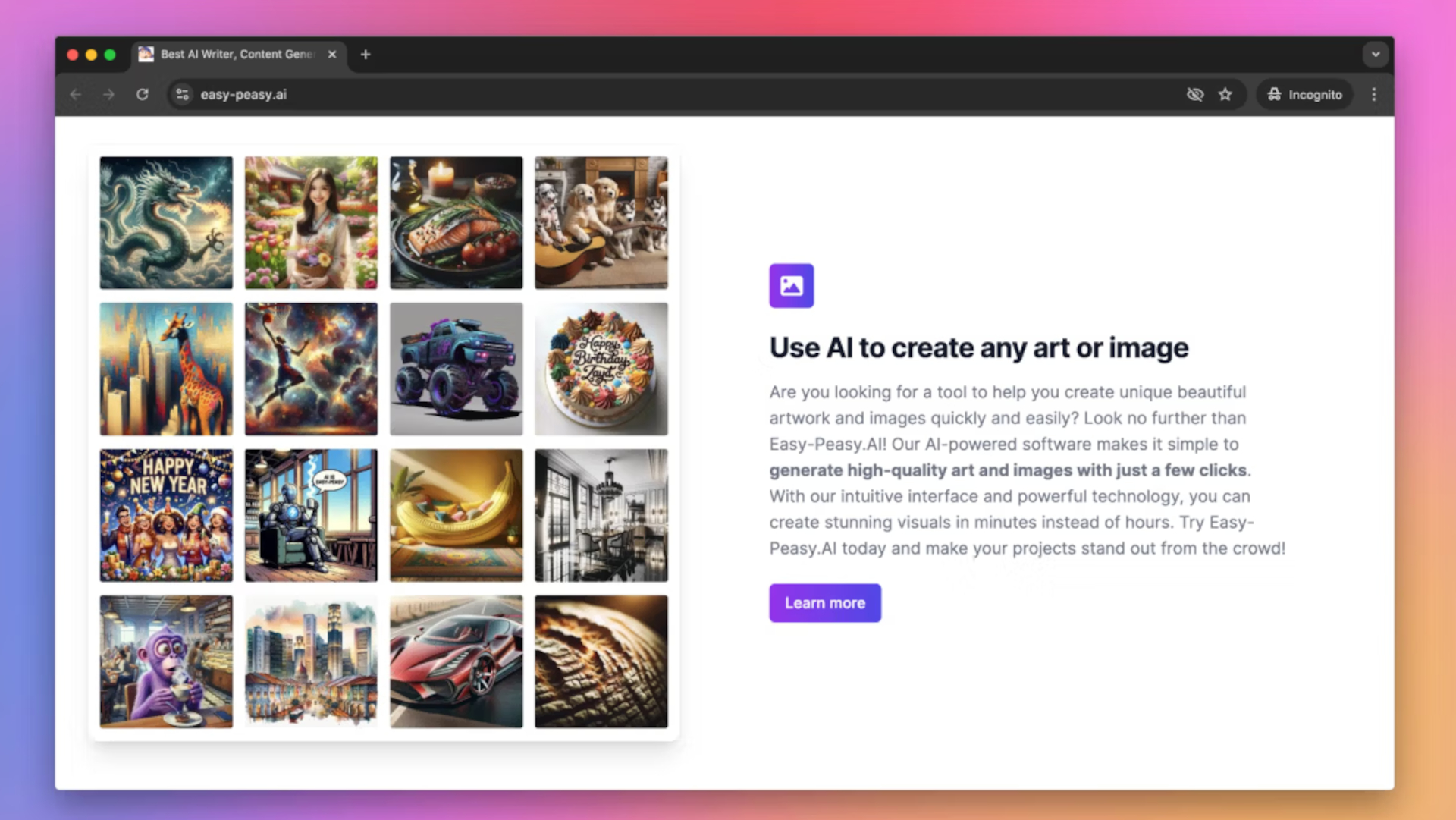Go forward with the forward arrow
Viewport: 1456px width, 820px height.
pyautogui.click(x=109, y=95)
